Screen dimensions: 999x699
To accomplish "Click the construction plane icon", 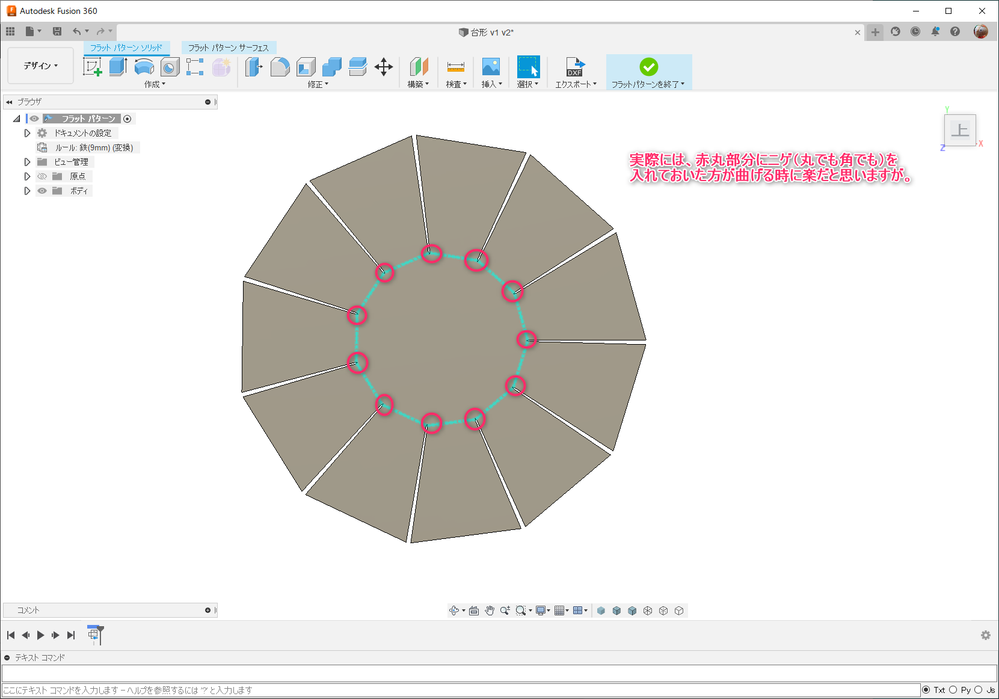I will pyautogui.click(x=419, y=67).
